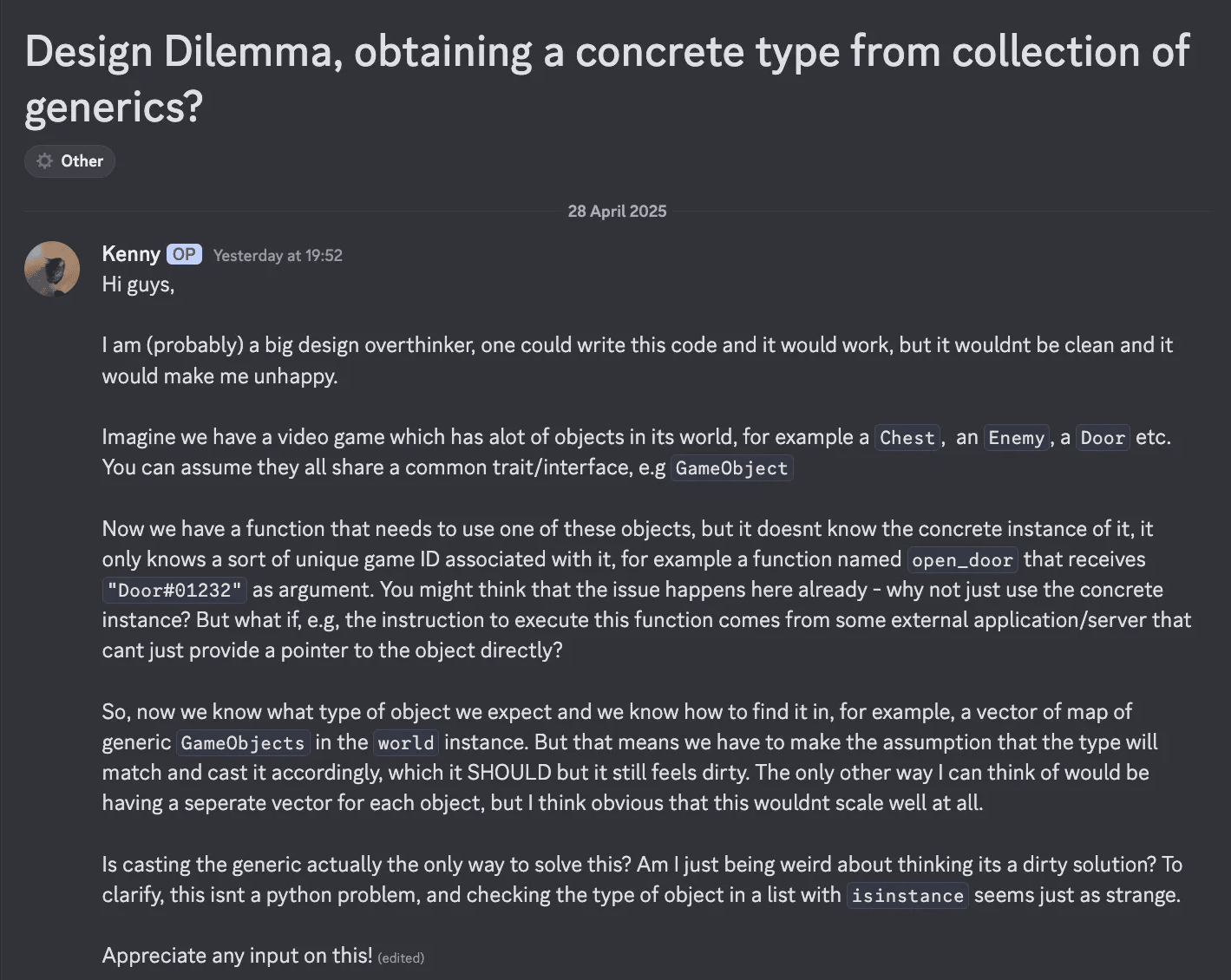Click the Design Dilemma post title
Image resolution: width=1231 pixels, height=980 pixels.
pyautogui.click(x=607, y=79)
